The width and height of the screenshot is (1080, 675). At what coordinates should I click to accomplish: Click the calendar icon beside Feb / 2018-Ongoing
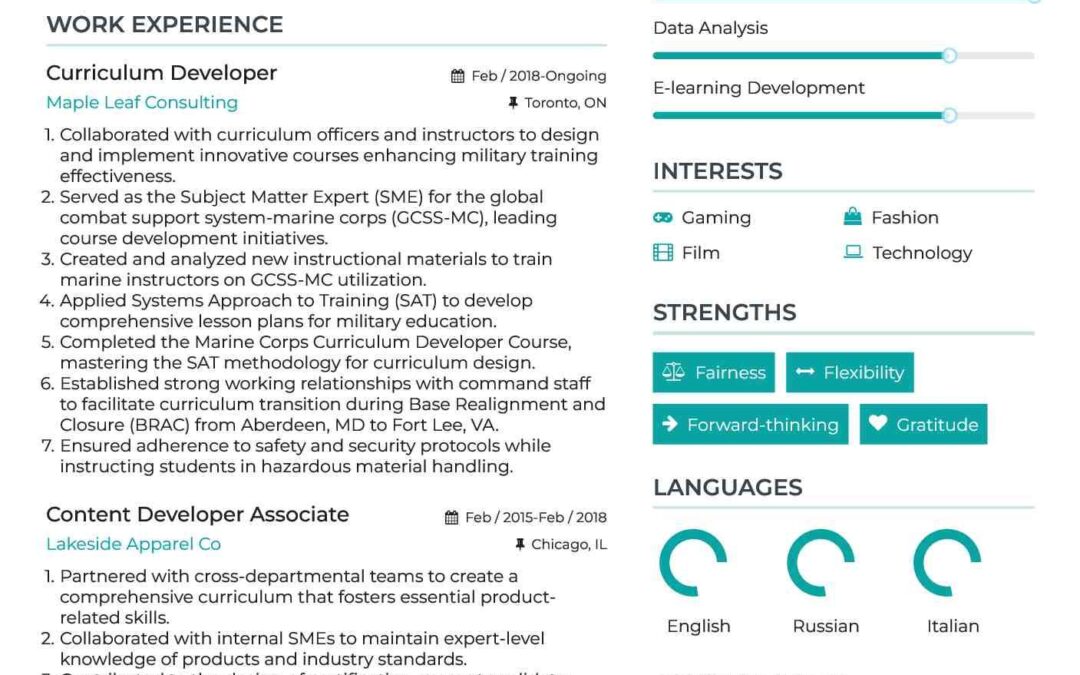click(458, 76)
